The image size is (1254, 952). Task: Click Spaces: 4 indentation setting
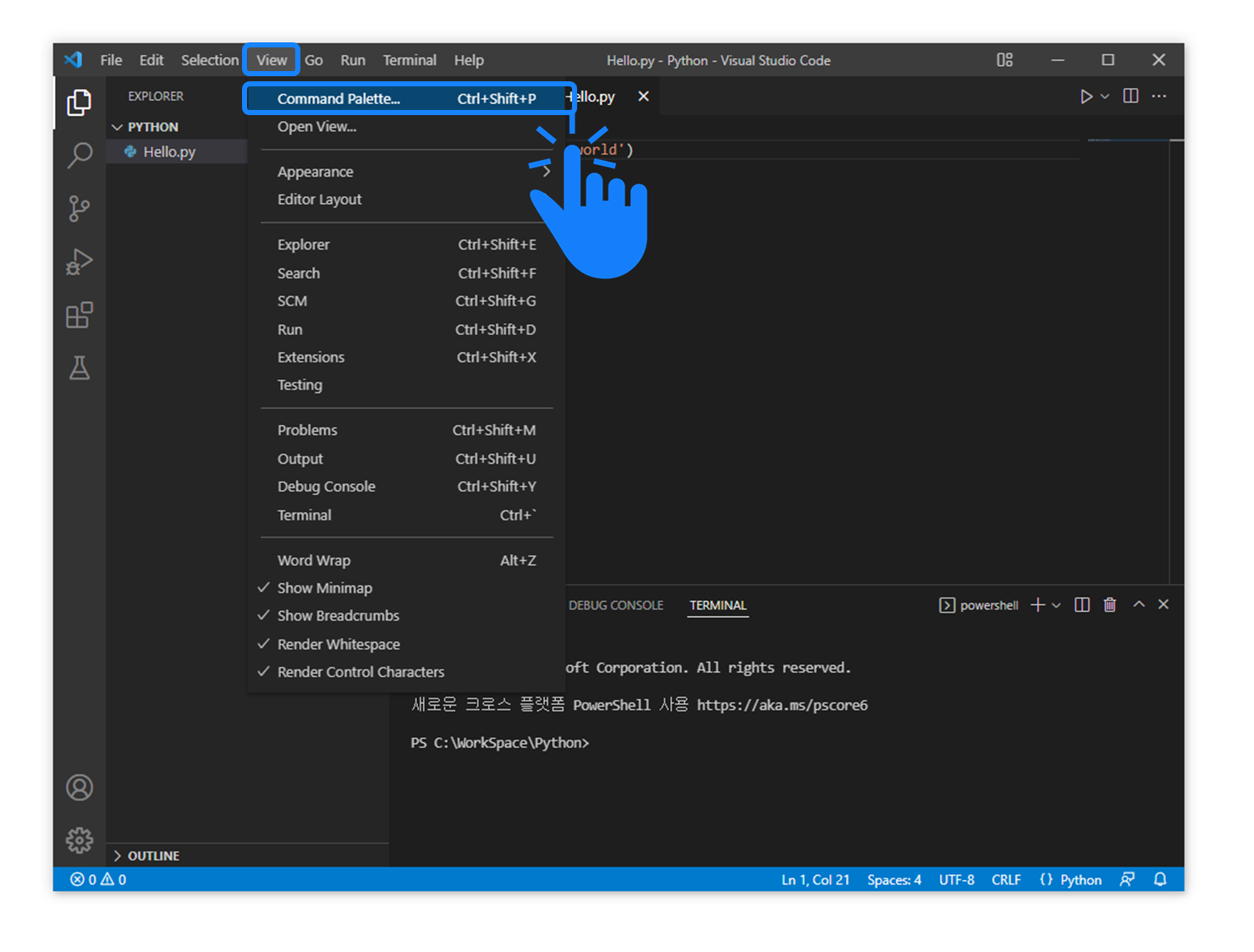coord(894,879)
